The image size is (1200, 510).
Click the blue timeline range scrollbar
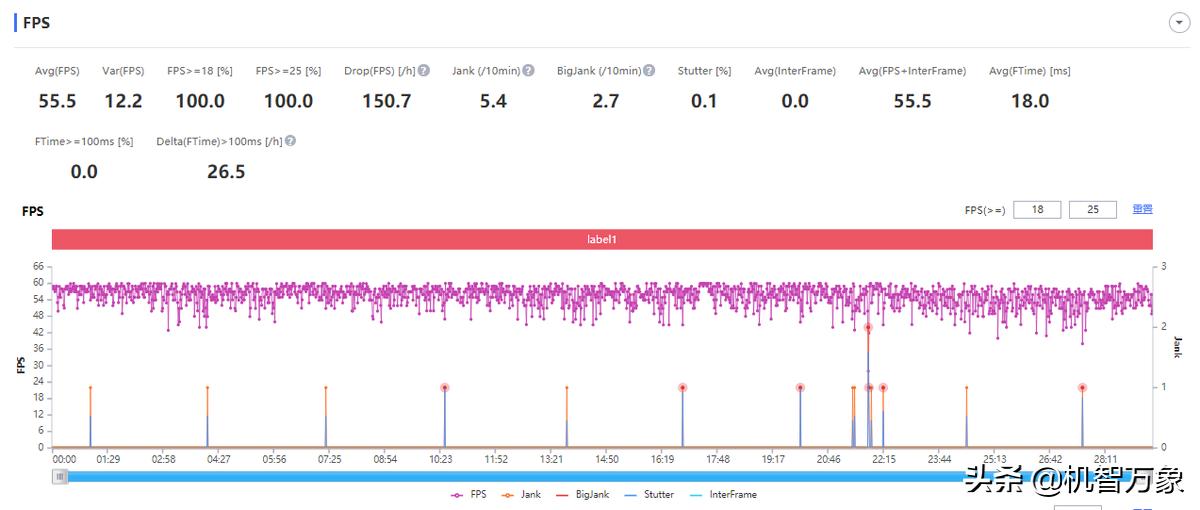coord(500,477)
